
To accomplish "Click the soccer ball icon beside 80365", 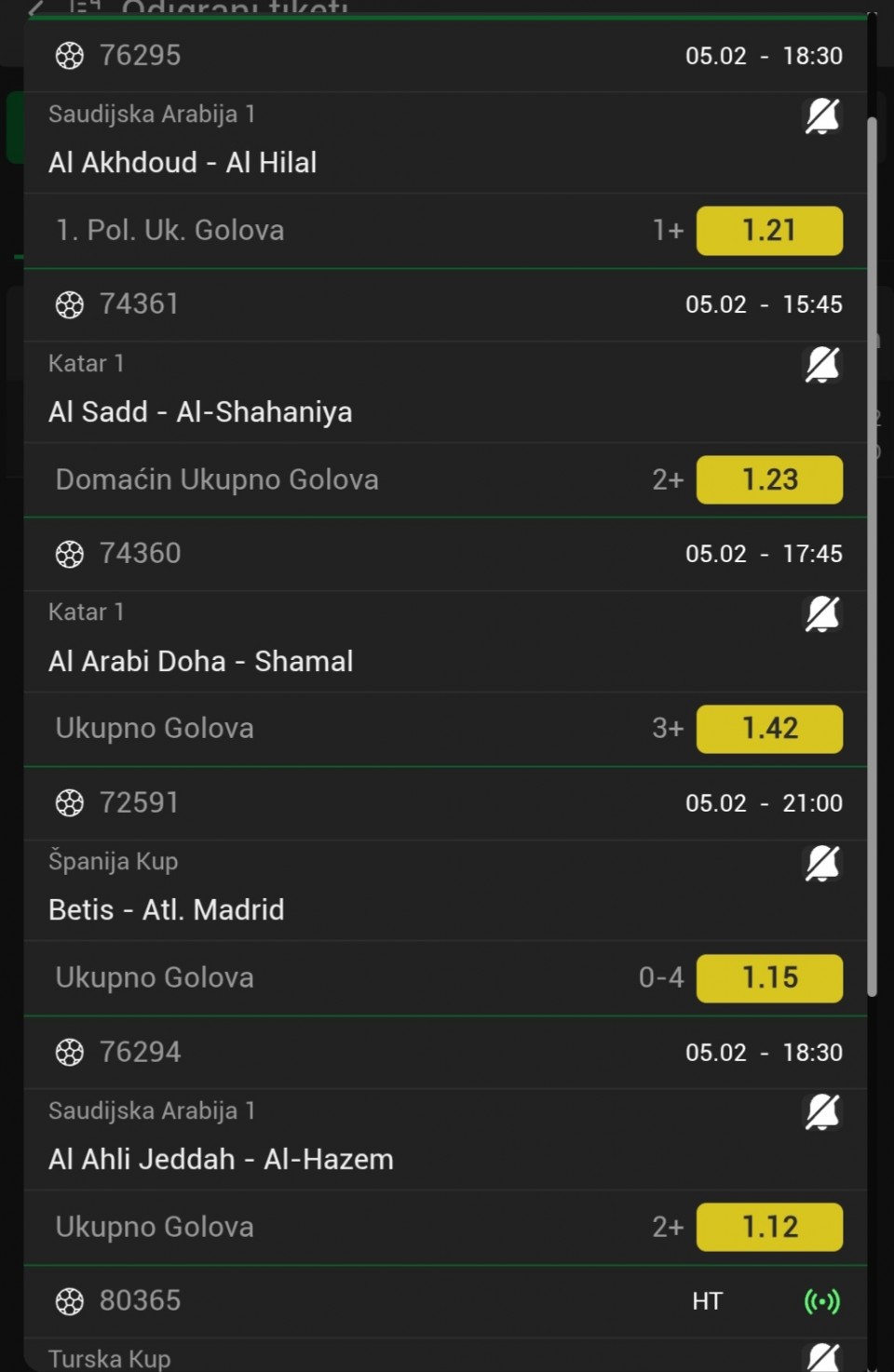I will click(70, 1301).
